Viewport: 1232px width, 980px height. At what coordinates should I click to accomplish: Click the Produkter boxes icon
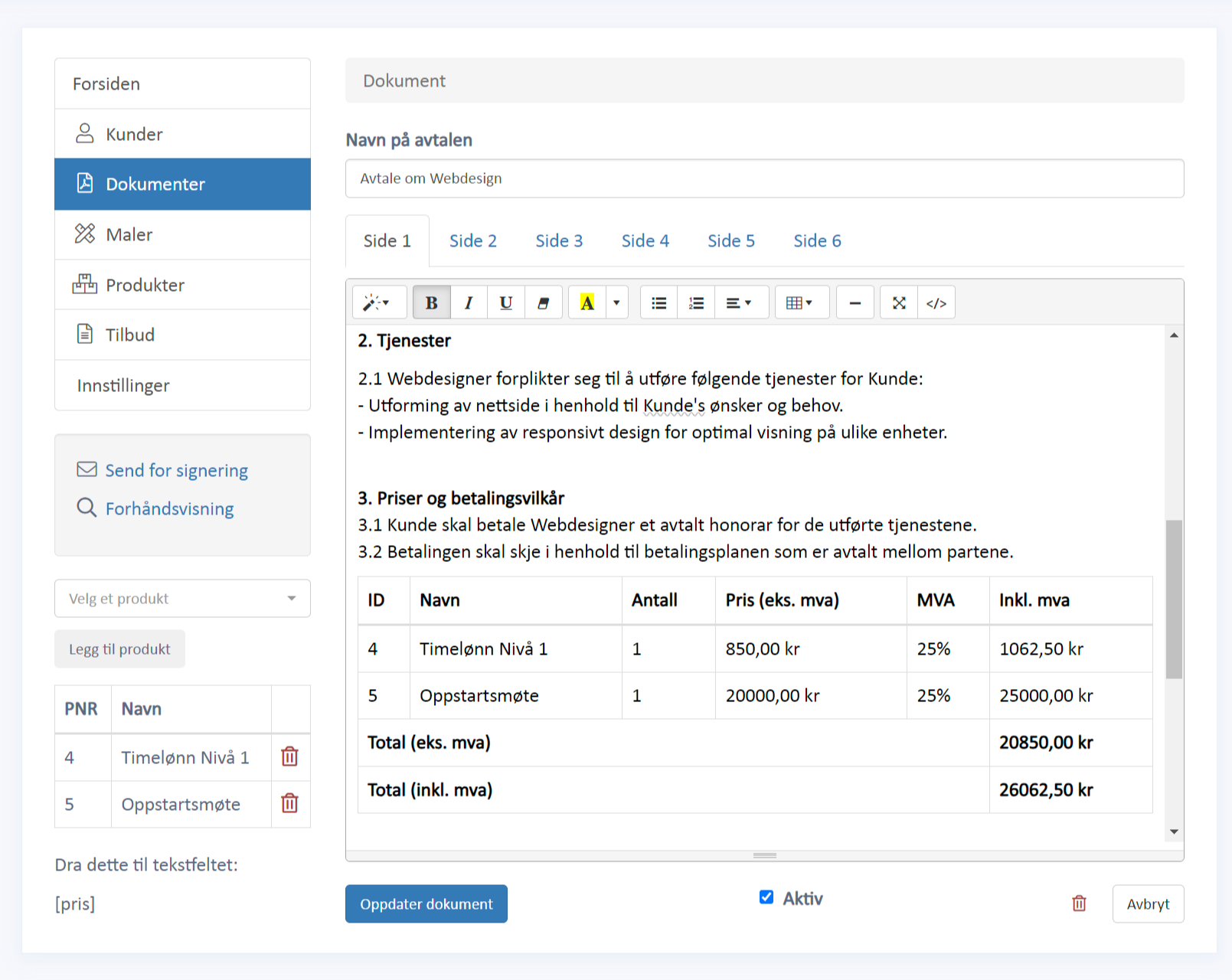[85, 284]
